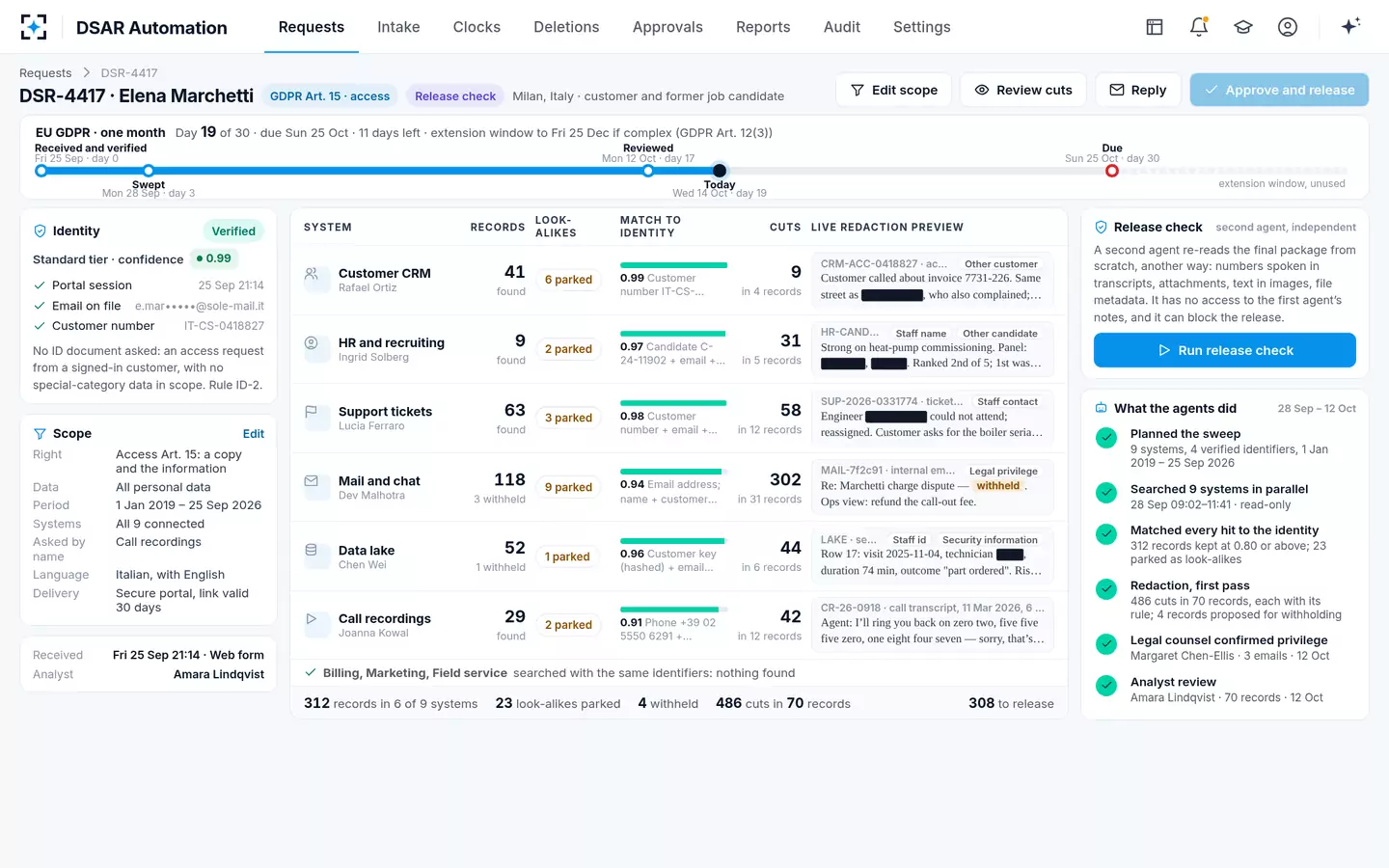View the Reports tab
Viewport: 1389px width, 868px height.
(763, 27)
